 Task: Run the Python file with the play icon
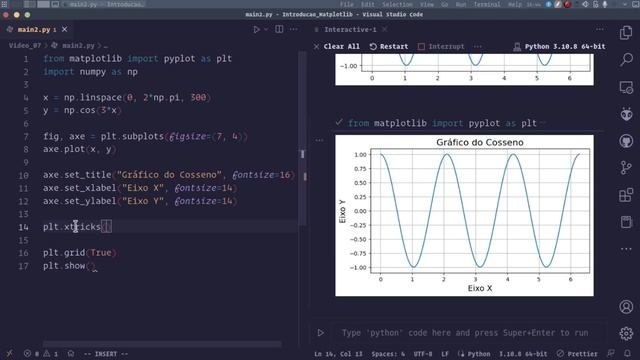tap(256, 29)
